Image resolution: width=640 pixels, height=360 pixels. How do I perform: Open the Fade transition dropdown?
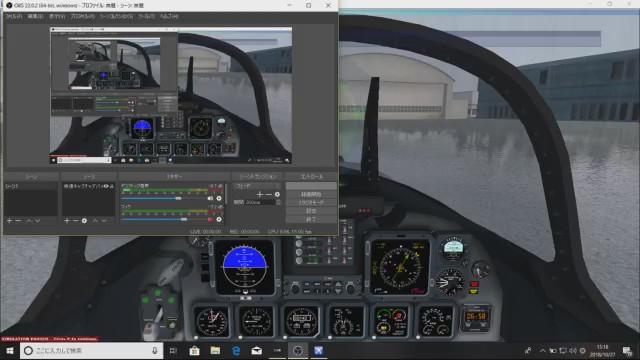(257, 186)
